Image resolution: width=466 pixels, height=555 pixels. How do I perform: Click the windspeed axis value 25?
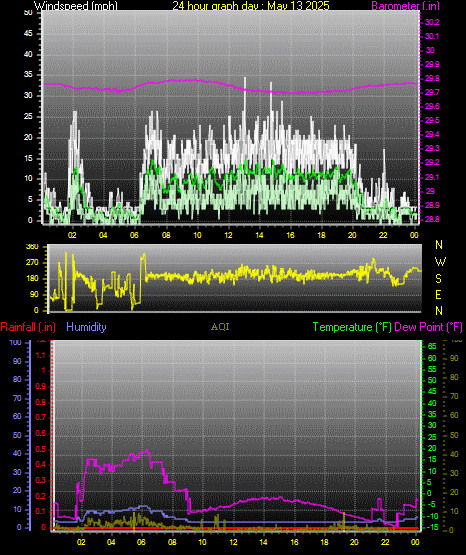pos(28,116)
